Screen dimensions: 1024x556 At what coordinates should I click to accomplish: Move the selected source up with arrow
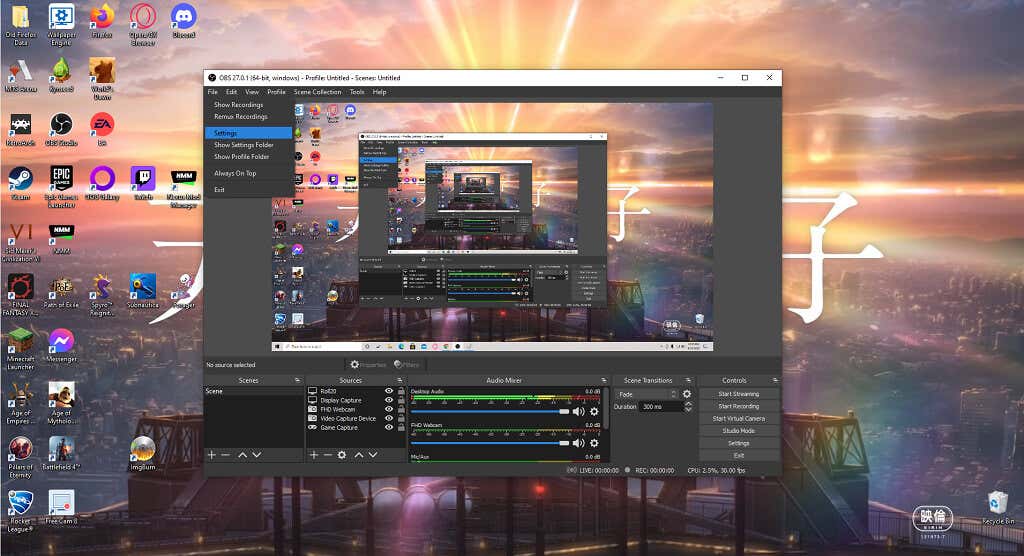358,455
